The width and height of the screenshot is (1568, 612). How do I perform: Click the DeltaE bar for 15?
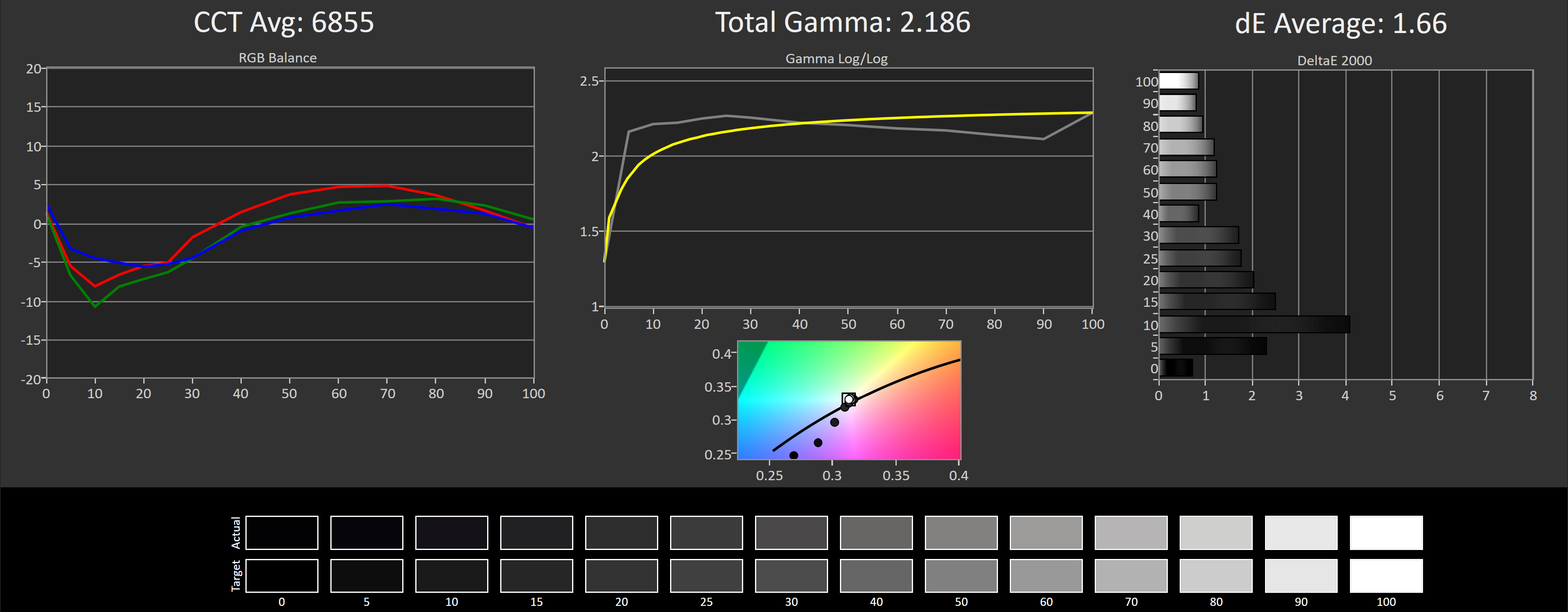coord(1217,302)
